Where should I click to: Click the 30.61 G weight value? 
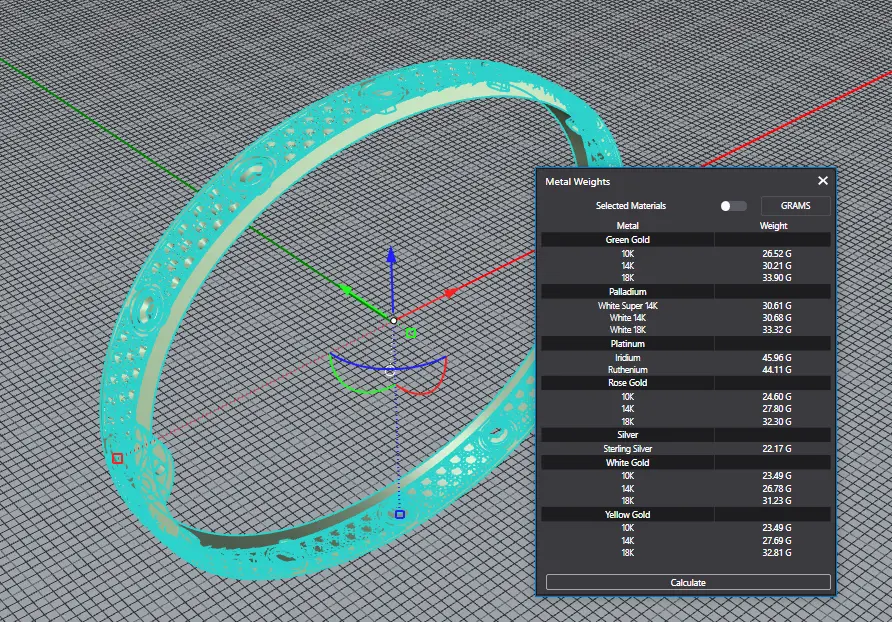click(777, 306)
